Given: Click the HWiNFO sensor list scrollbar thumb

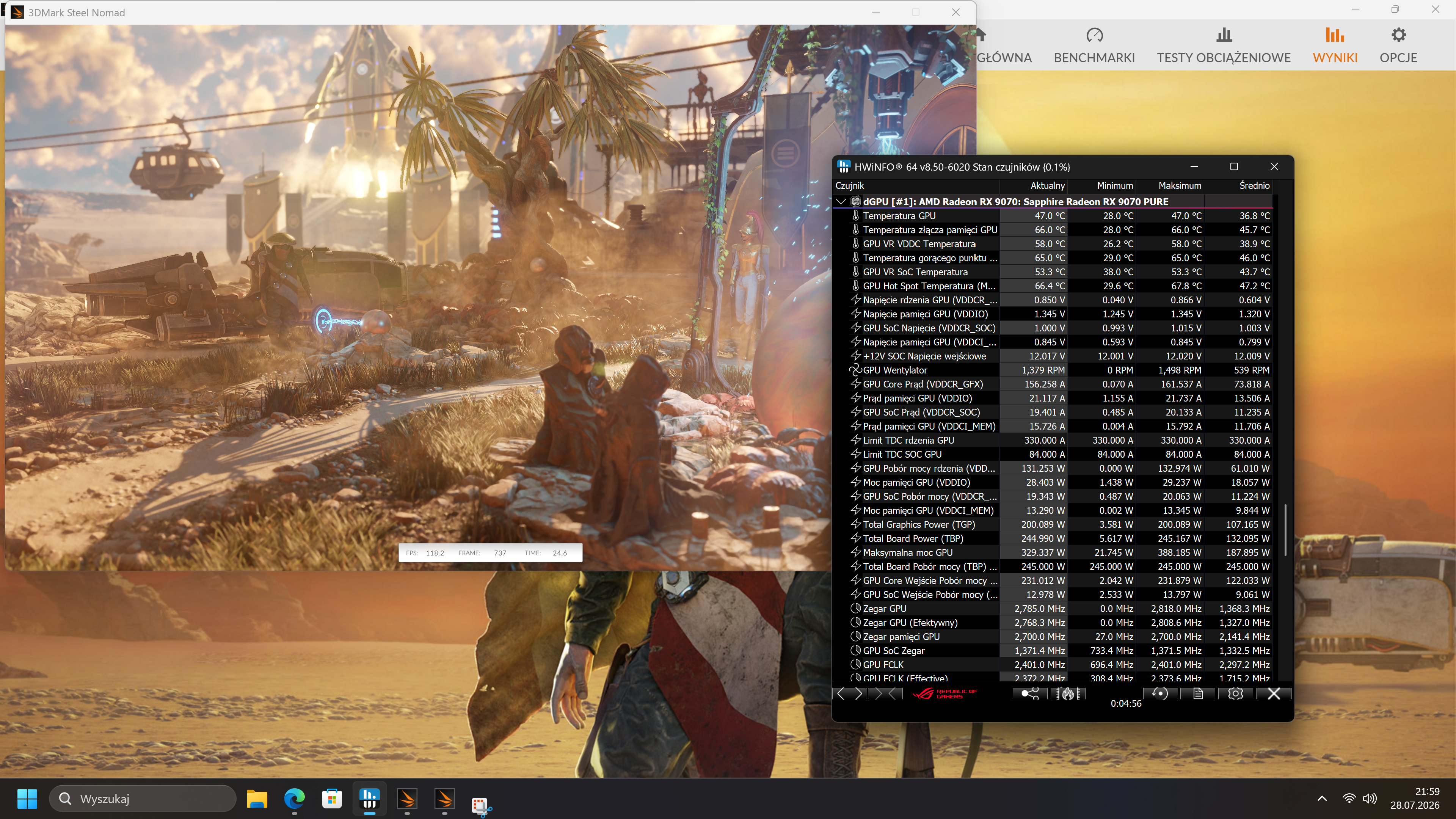Looking at the screenshot, I should [1285, 530].
